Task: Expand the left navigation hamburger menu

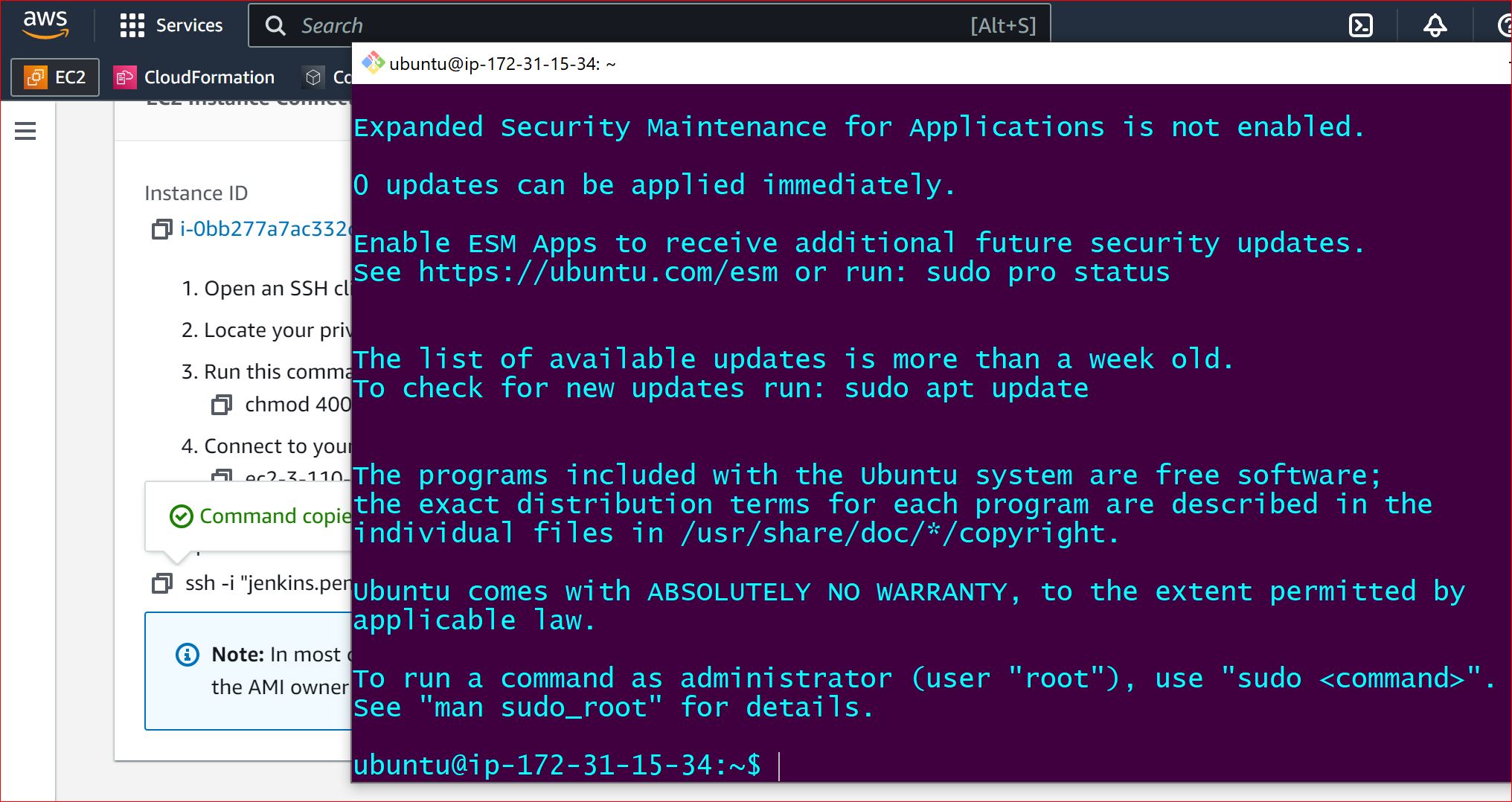Action: point(25,131)
